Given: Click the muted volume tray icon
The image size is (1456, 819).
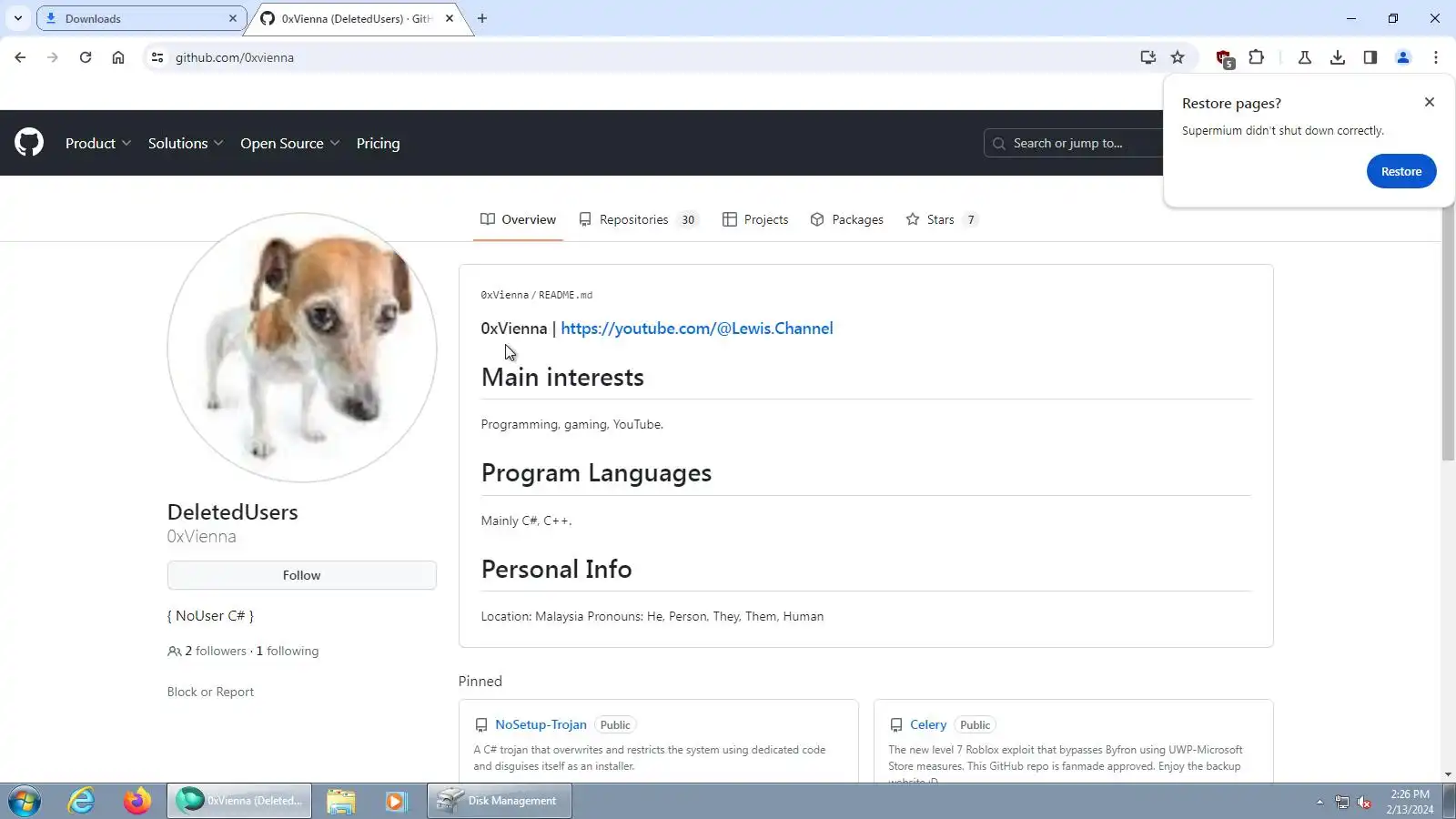Looking at the screenshot, I should coord(1364,802).
